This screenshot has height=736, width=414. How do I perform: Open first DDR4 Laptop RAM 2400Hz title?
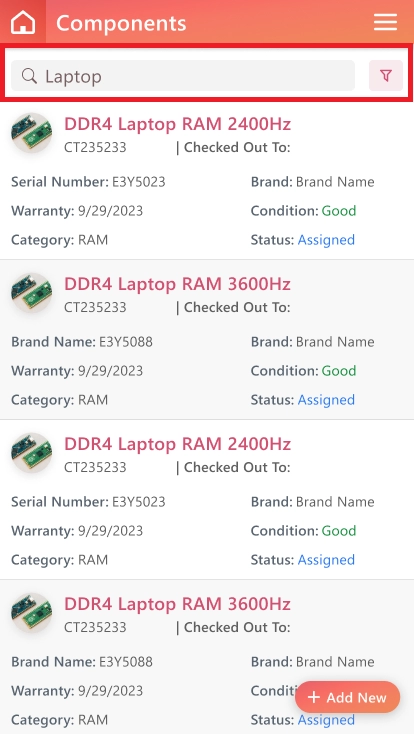177,124
